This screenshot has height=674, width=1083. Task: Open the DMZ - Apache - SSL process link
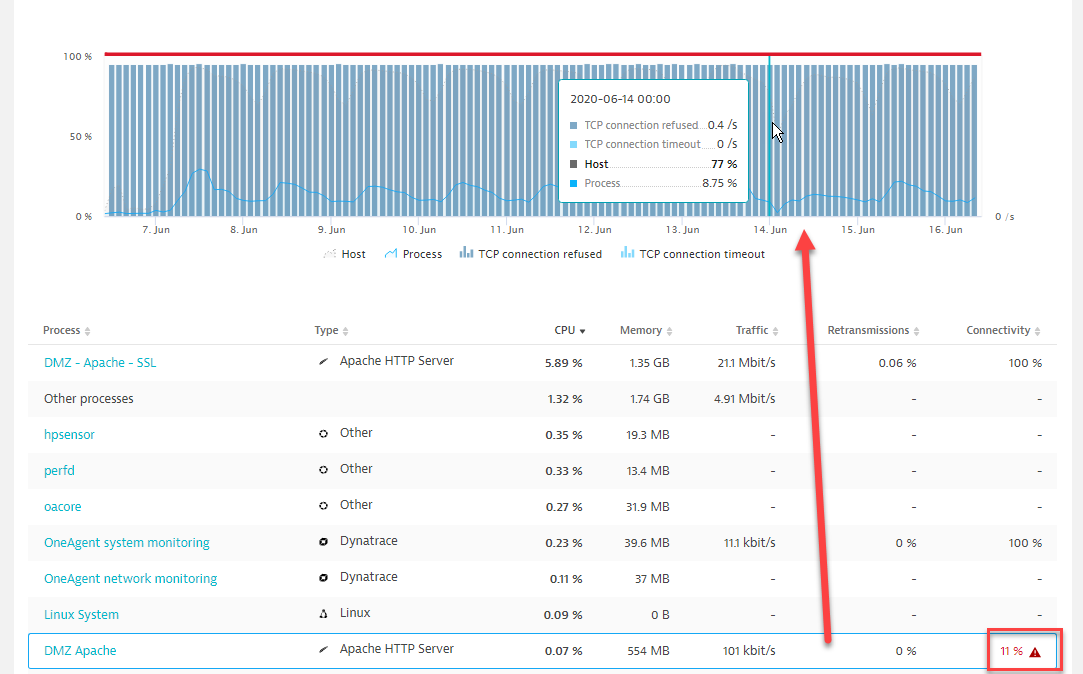coord(100,363)
